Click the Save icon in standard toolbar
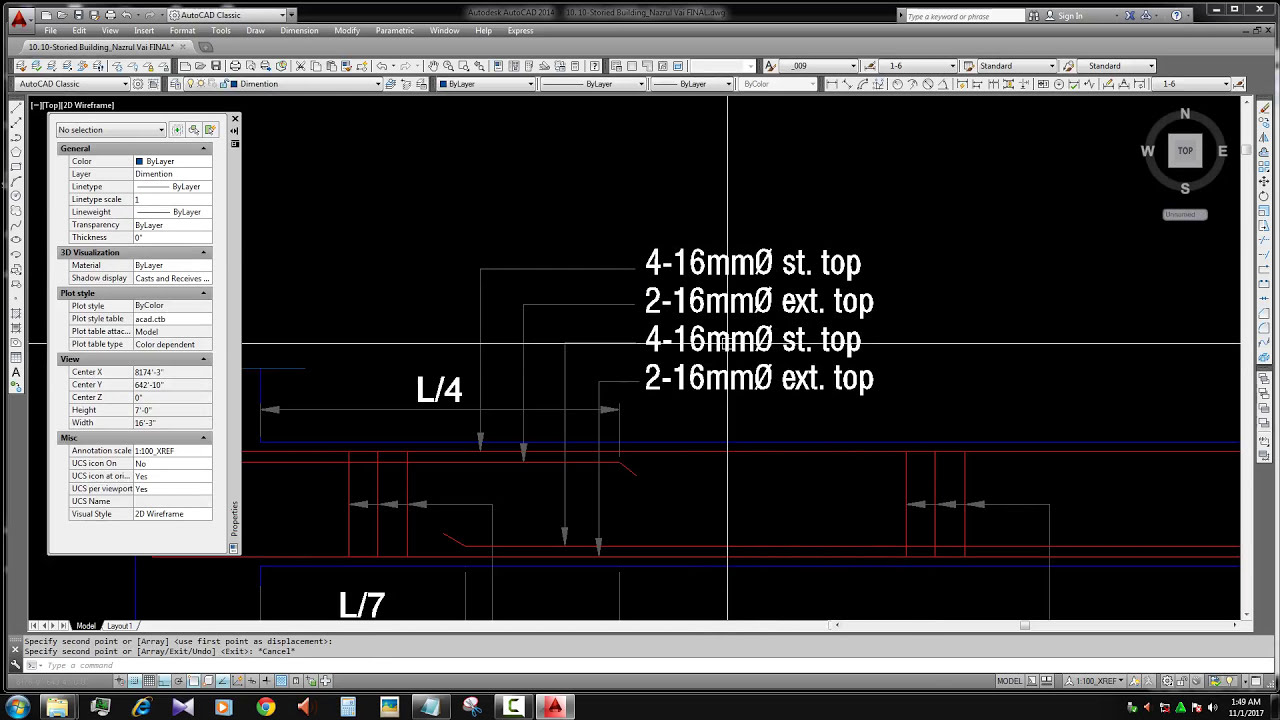 216,66
